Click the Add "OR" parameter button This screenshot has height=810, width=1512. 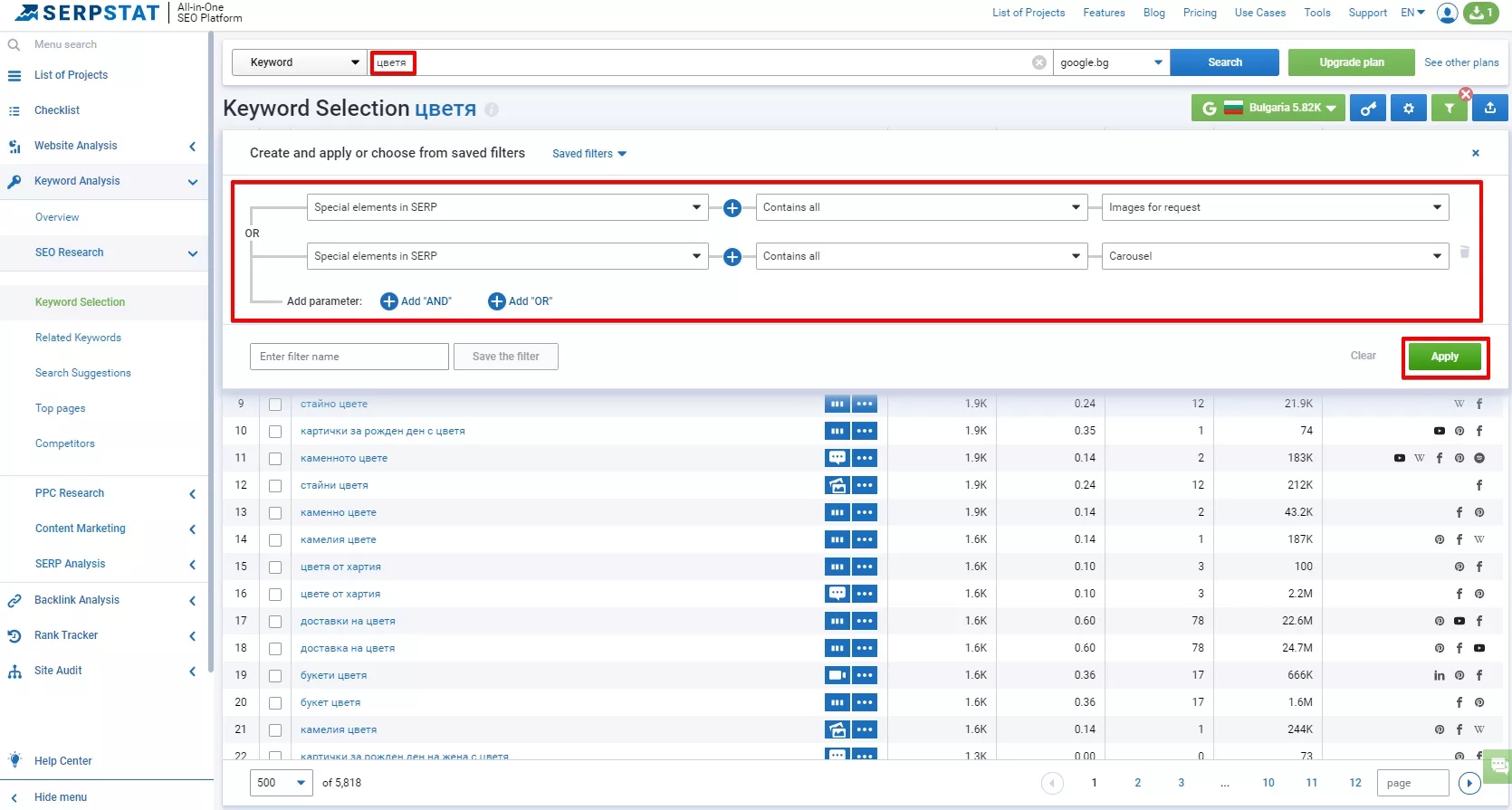tap(521, 301)
